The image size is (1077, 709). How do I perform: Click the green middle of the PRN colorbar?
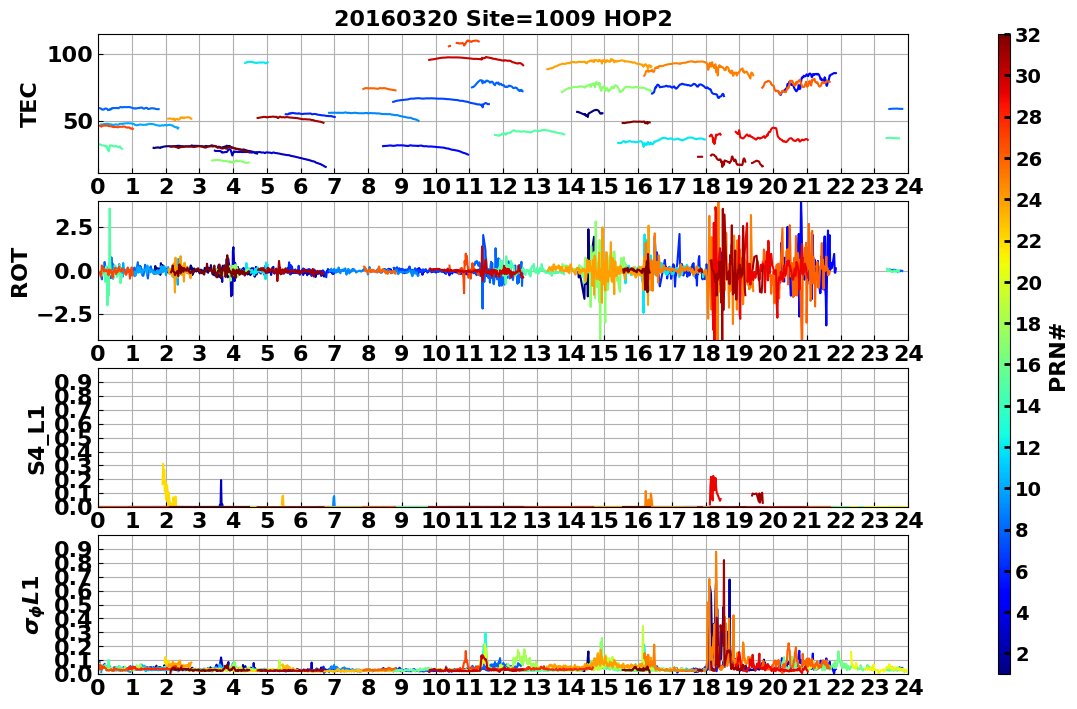(x=1004, y=354)
